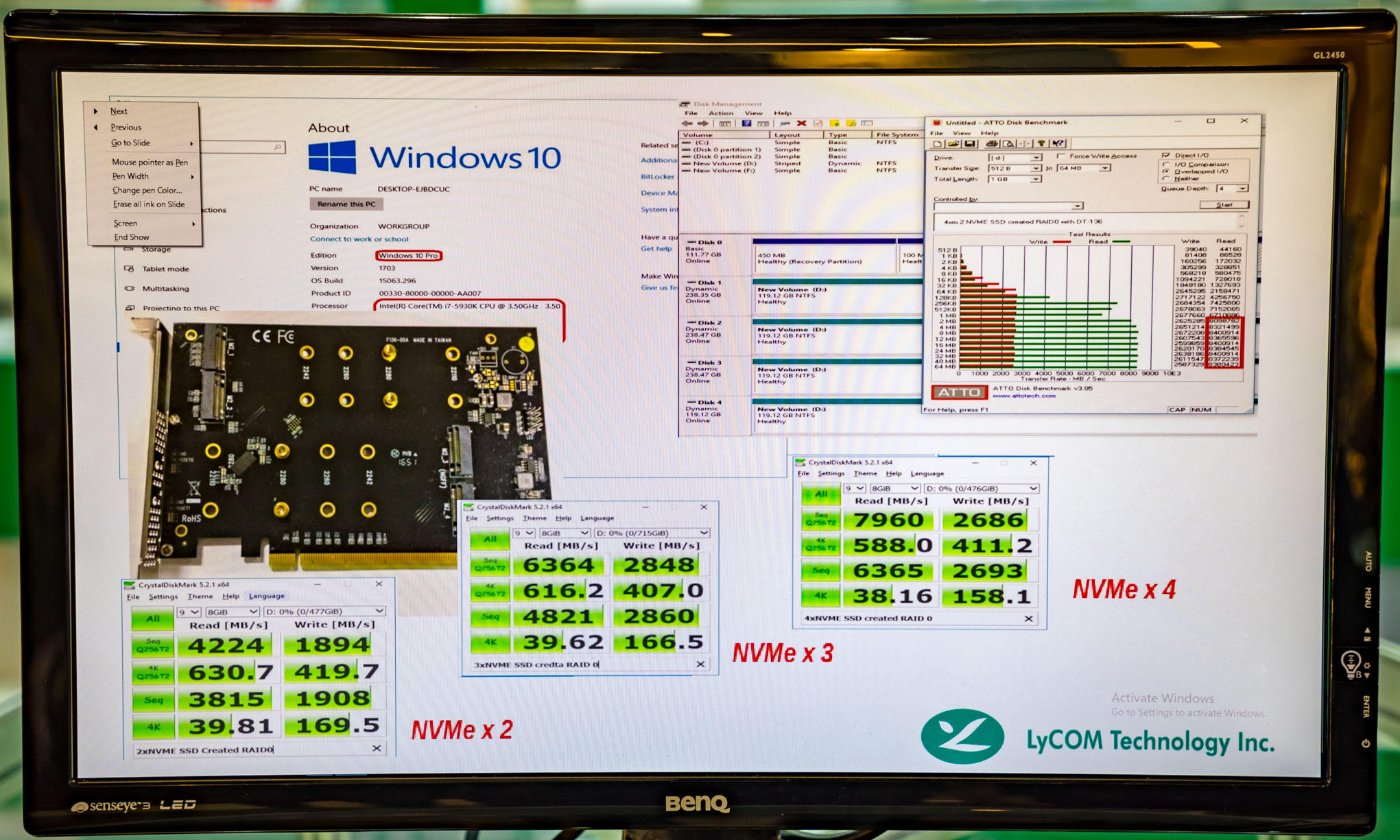Screen dimensions: 1400x840
Task: Expand the Queue Depth dropdown
Action: tap(1242, 188)
